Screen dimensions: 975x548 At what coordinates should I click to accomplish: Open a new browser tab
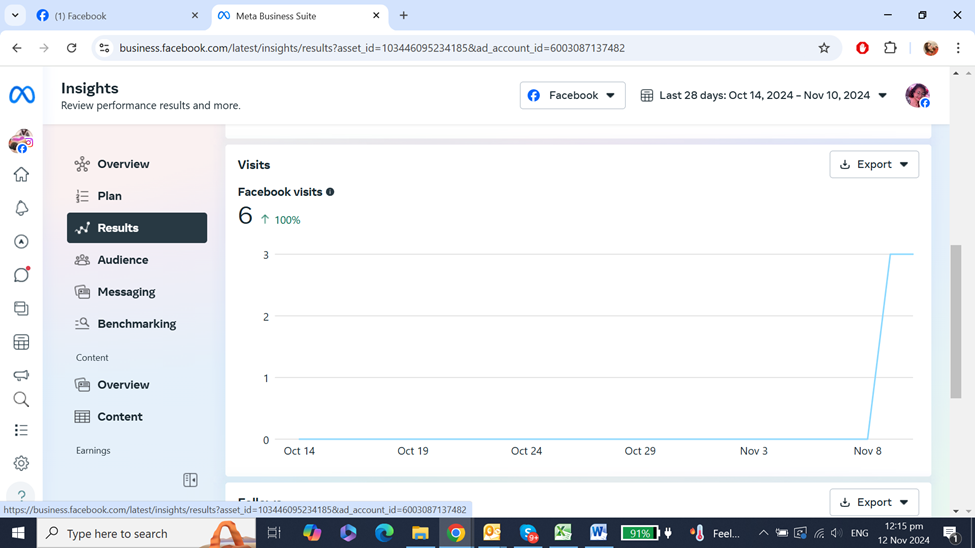[404, 16]
